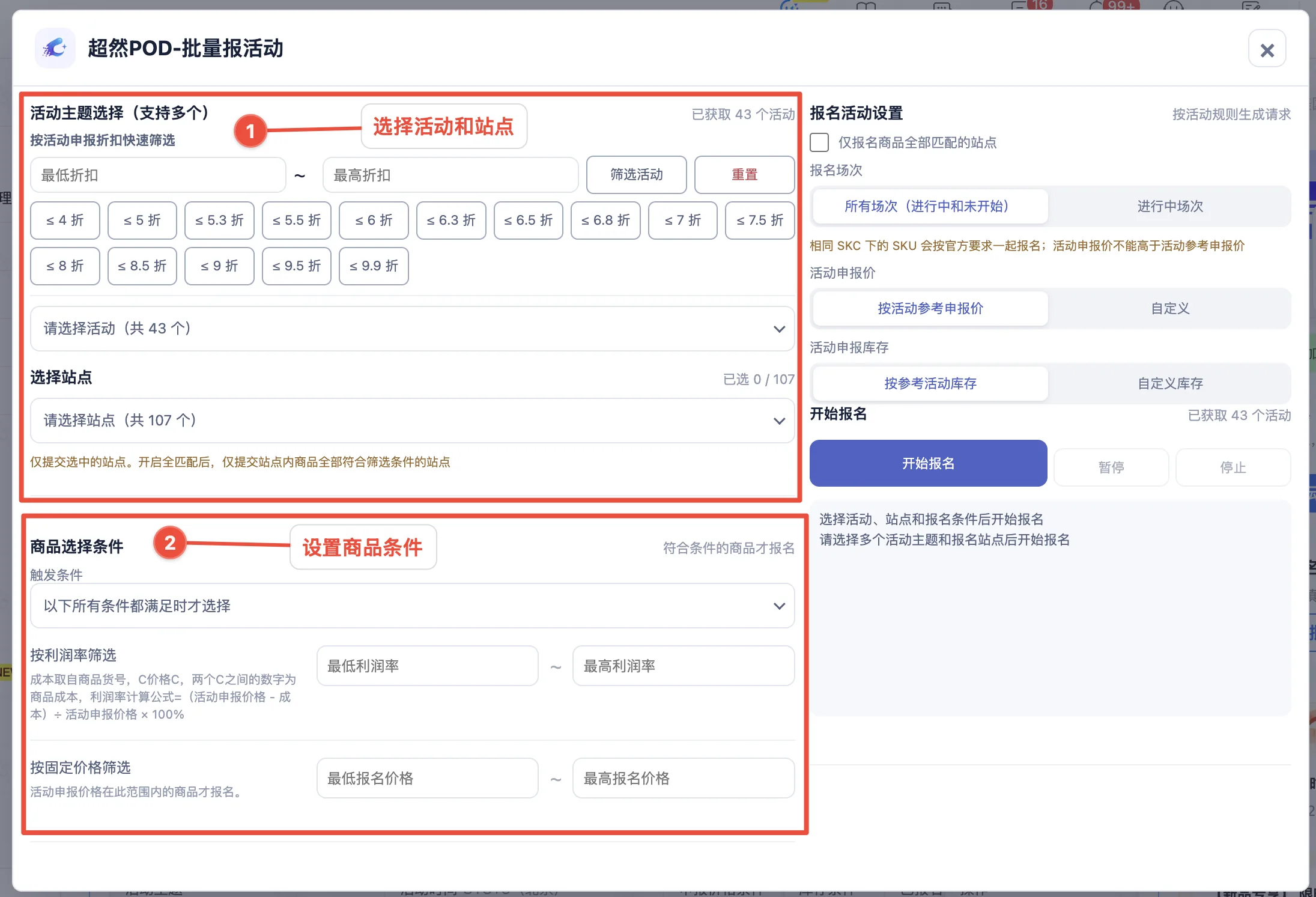Click the 按固定价格筛选 label
The height and width of the screenshot is (897, 1316).
[x=80, y=767]
